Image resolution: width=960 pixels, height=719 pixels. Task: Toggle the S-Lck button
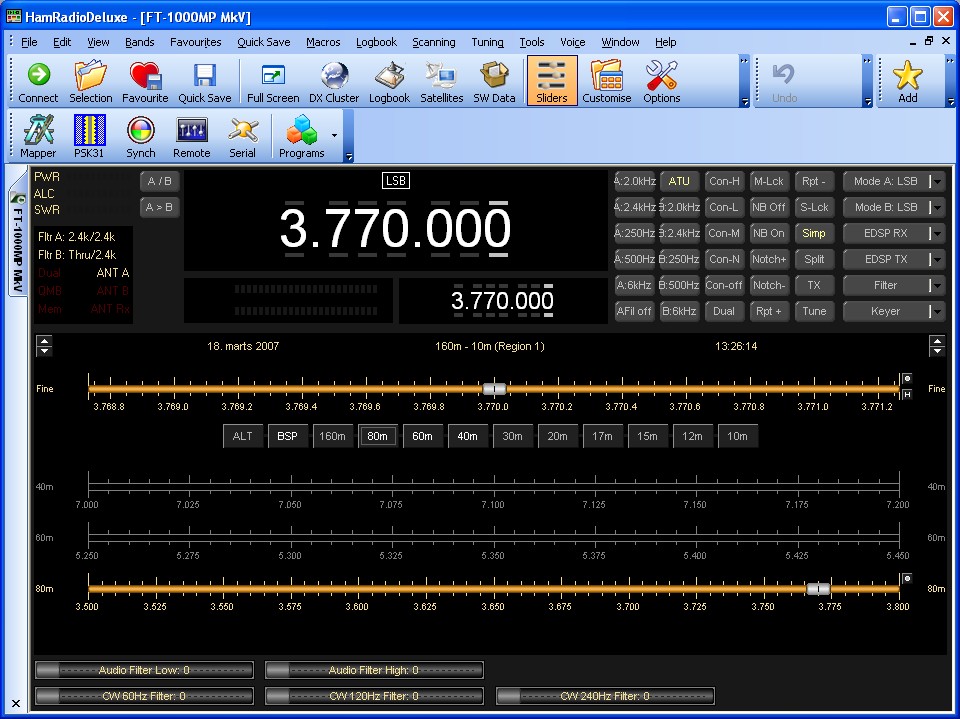pos(814,207)
